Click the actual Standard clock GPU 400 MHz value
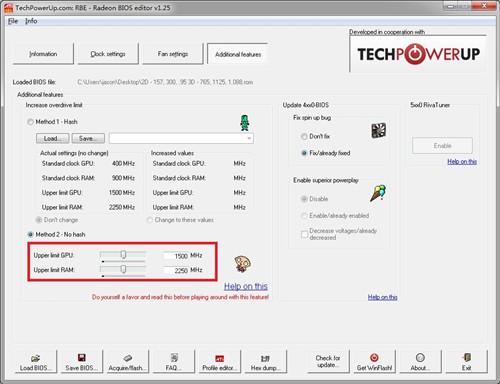Screen dimensions: 500x384 pos(123,164)
